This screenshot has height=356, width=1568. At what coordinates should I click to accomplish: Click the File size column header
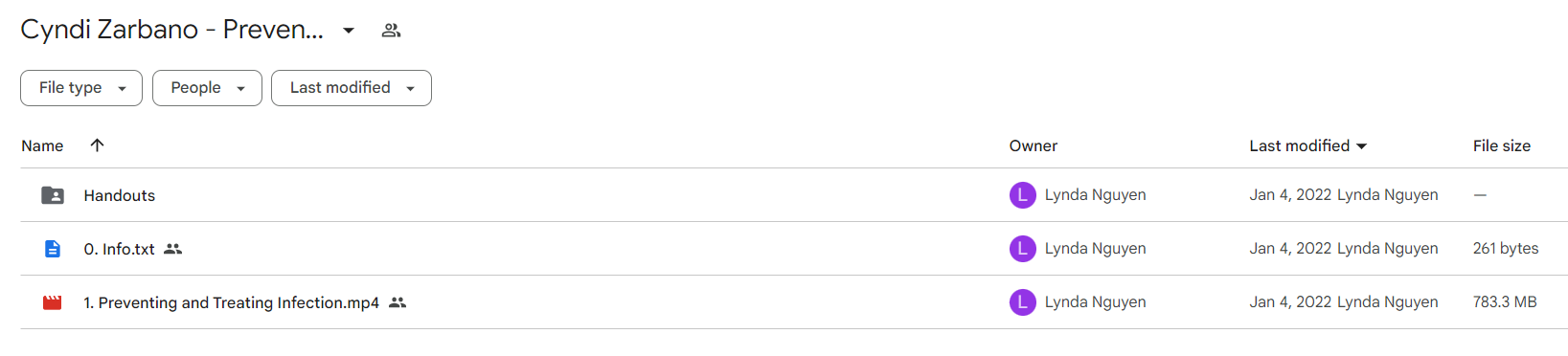1501,146
